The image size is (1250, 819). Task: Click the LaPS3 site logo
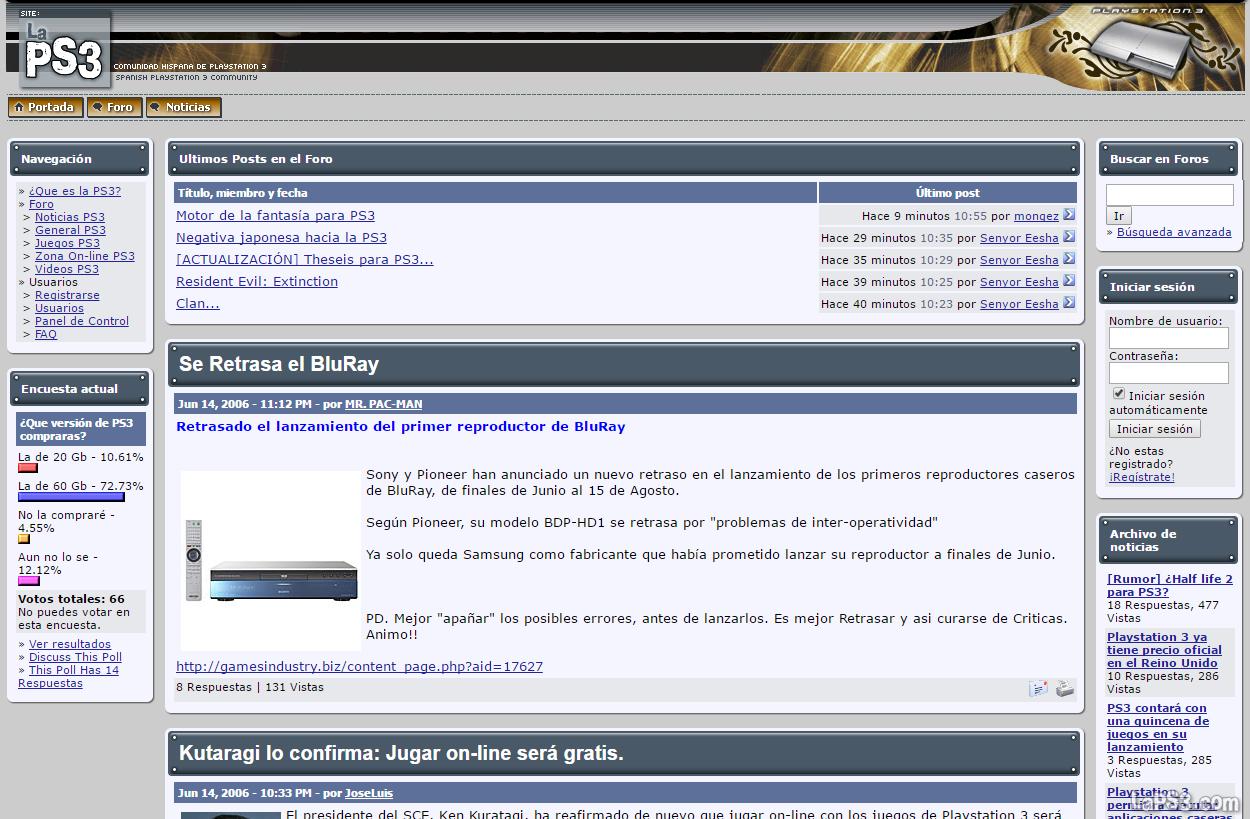[64, 52]
